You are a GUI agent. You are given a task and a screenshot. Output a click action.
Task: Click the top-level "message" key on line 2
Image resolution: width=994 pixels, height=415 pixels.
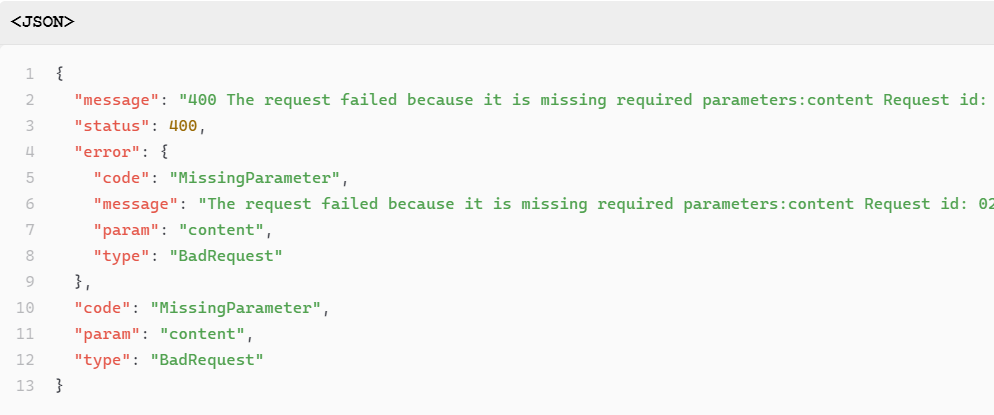116,100
